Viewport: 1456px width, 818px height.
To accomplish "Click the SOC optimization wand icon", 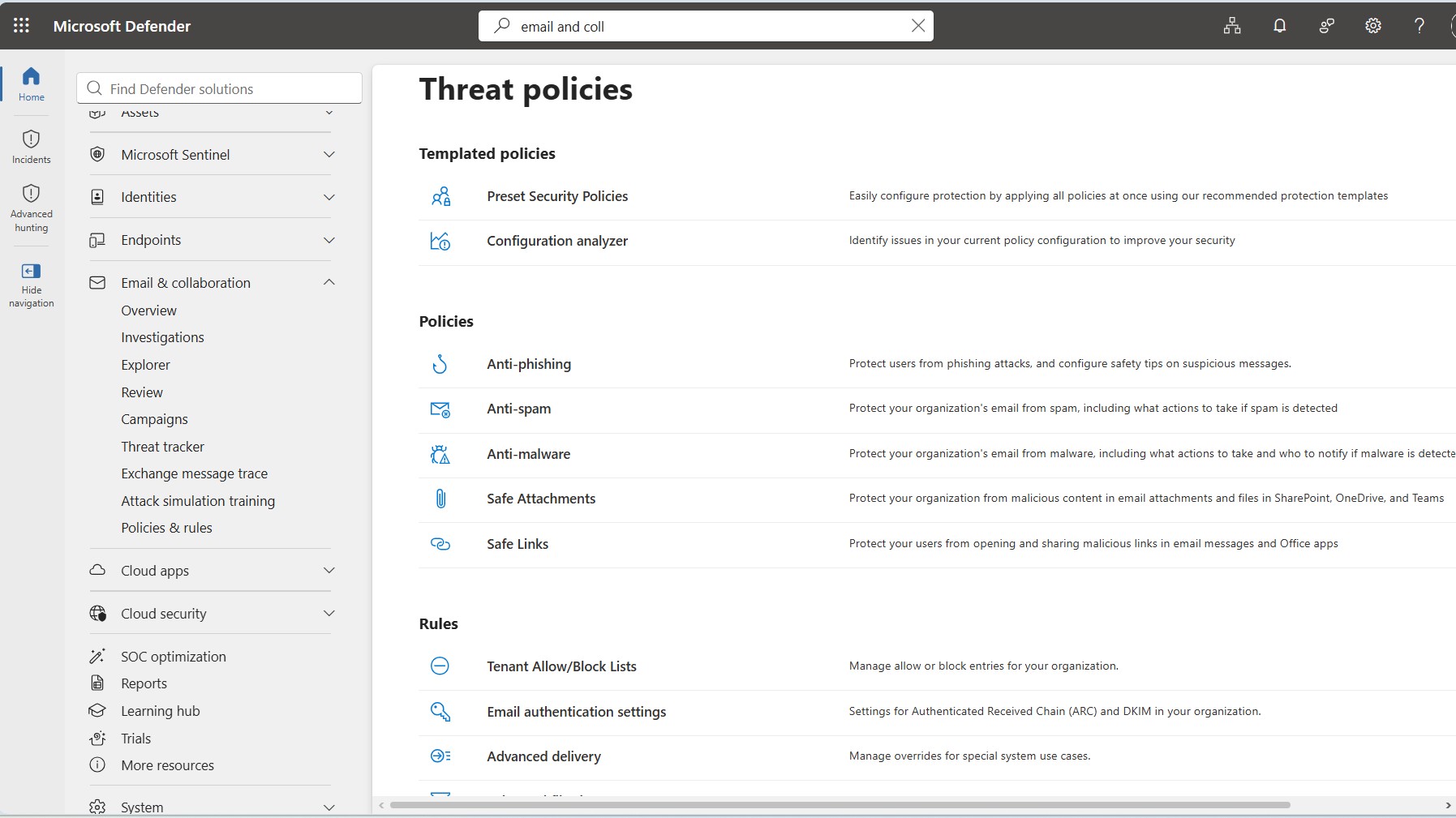I will [x=97, y=656].
